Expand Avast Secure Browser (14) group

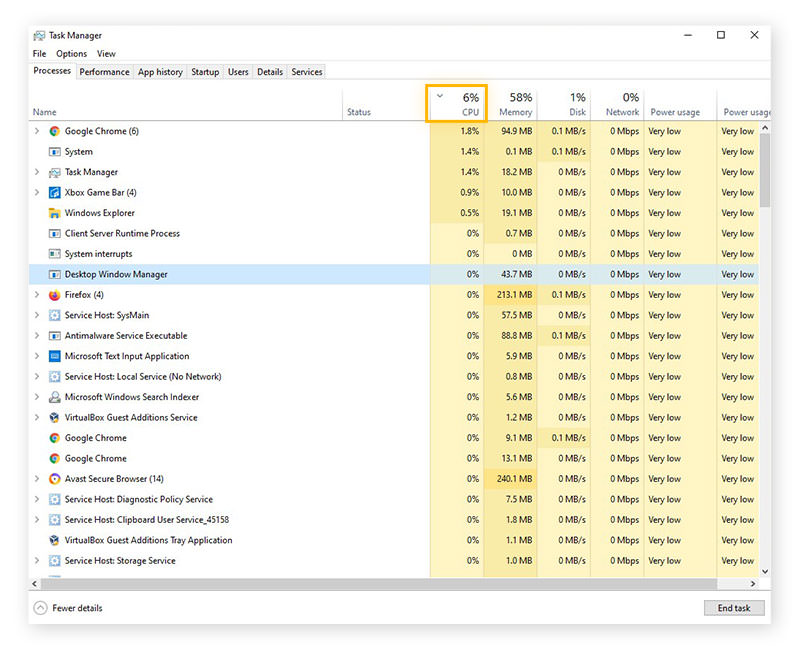tap(37, 479)
